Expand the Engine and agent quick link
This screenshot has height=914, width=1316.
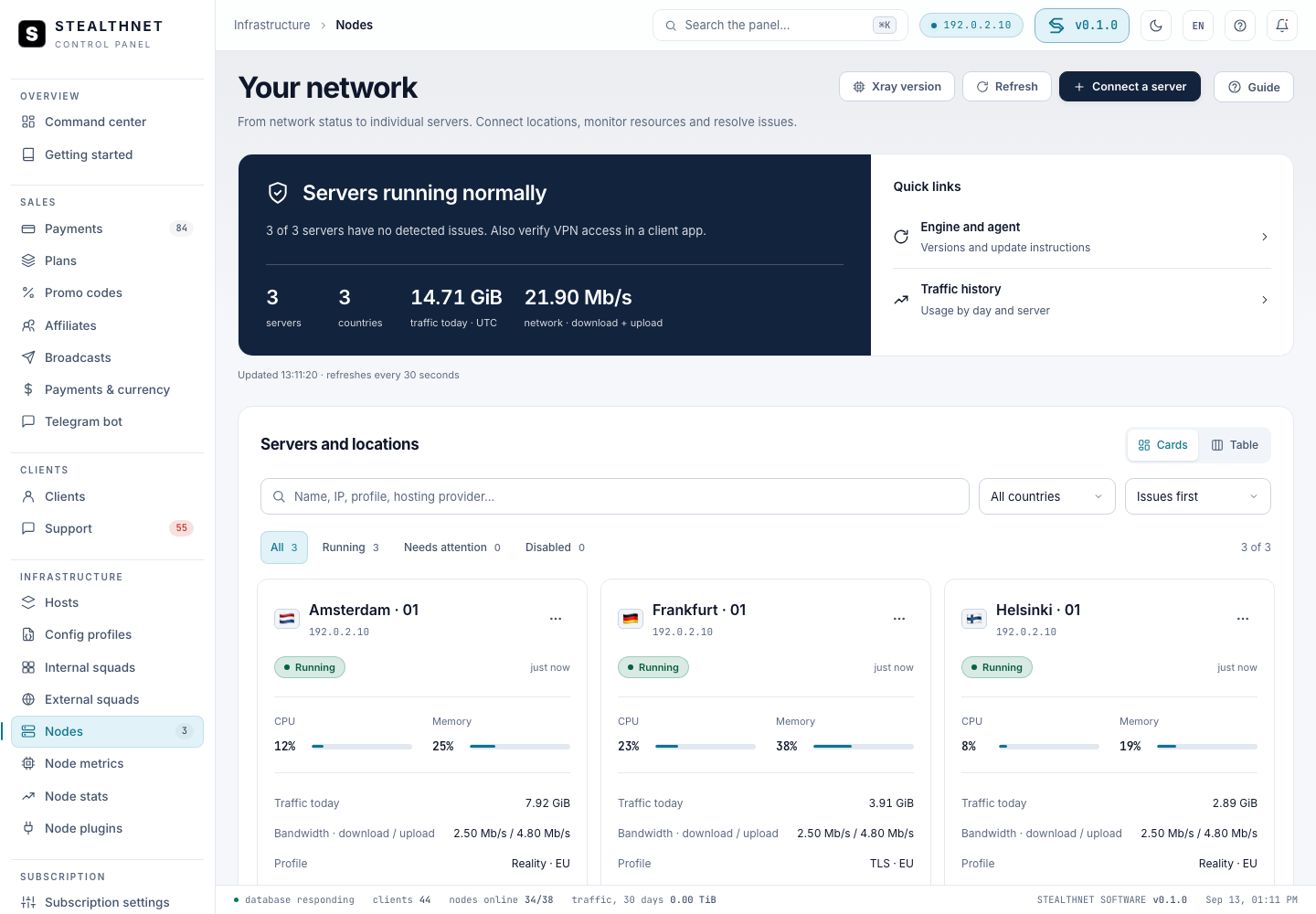coord(1082,237)
